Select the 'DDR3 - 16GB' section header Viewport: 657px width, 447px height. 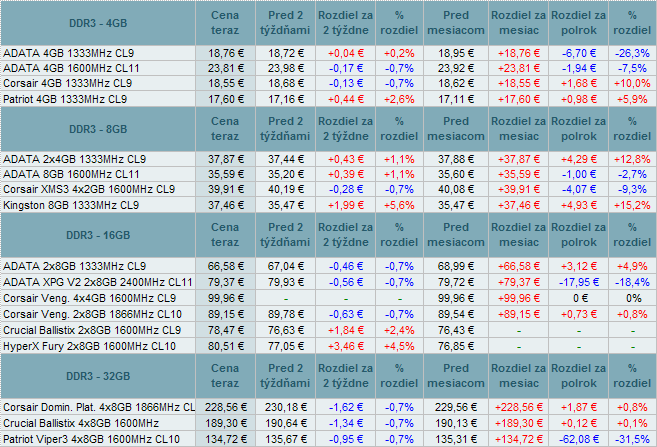coord(98,235)
